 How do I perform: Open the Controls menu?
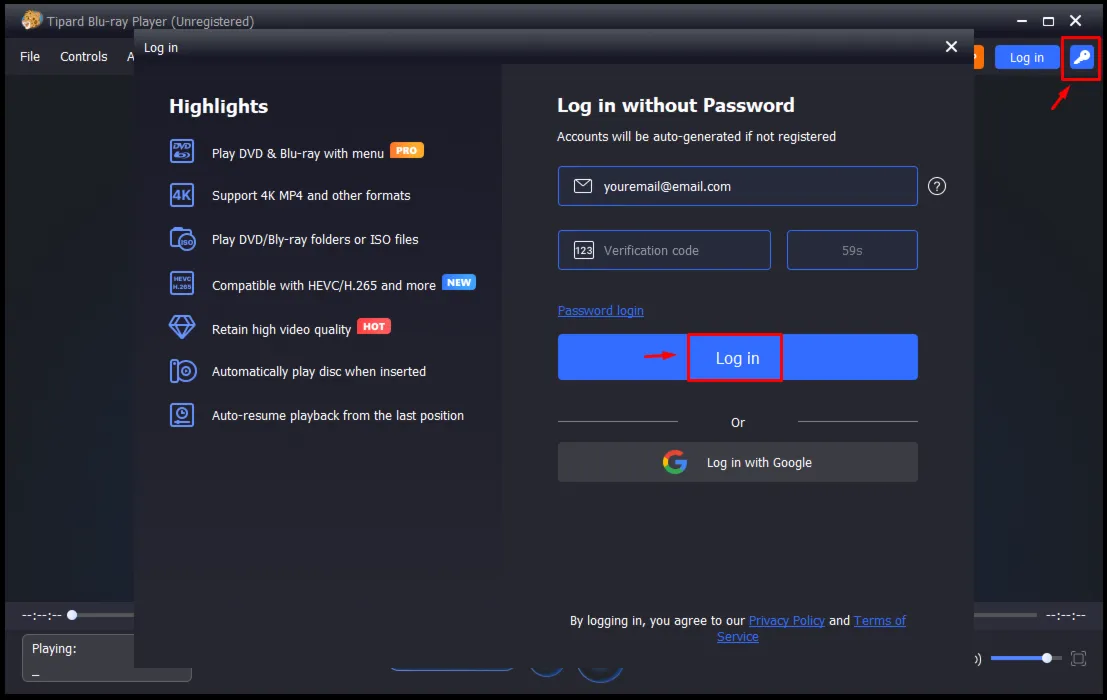tap(83, 56)
